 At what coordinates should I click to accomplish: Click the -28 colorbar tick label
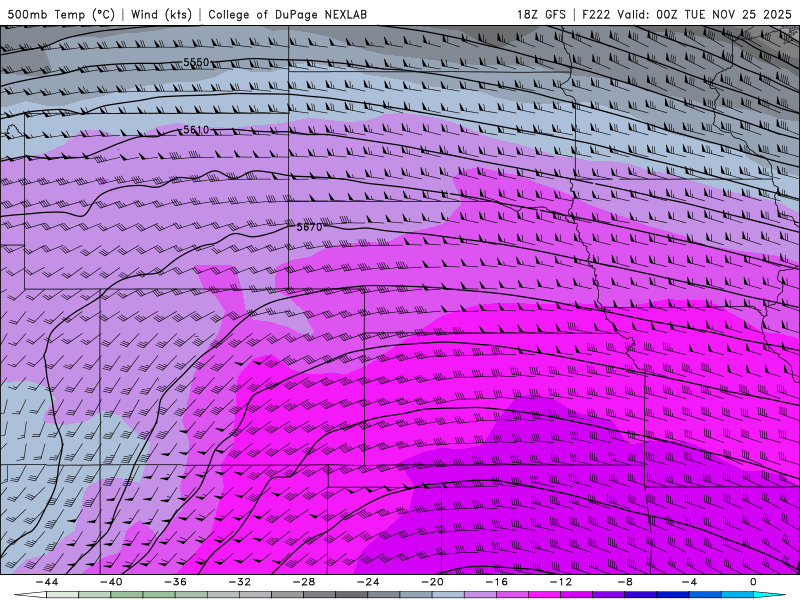coord(304,582)
